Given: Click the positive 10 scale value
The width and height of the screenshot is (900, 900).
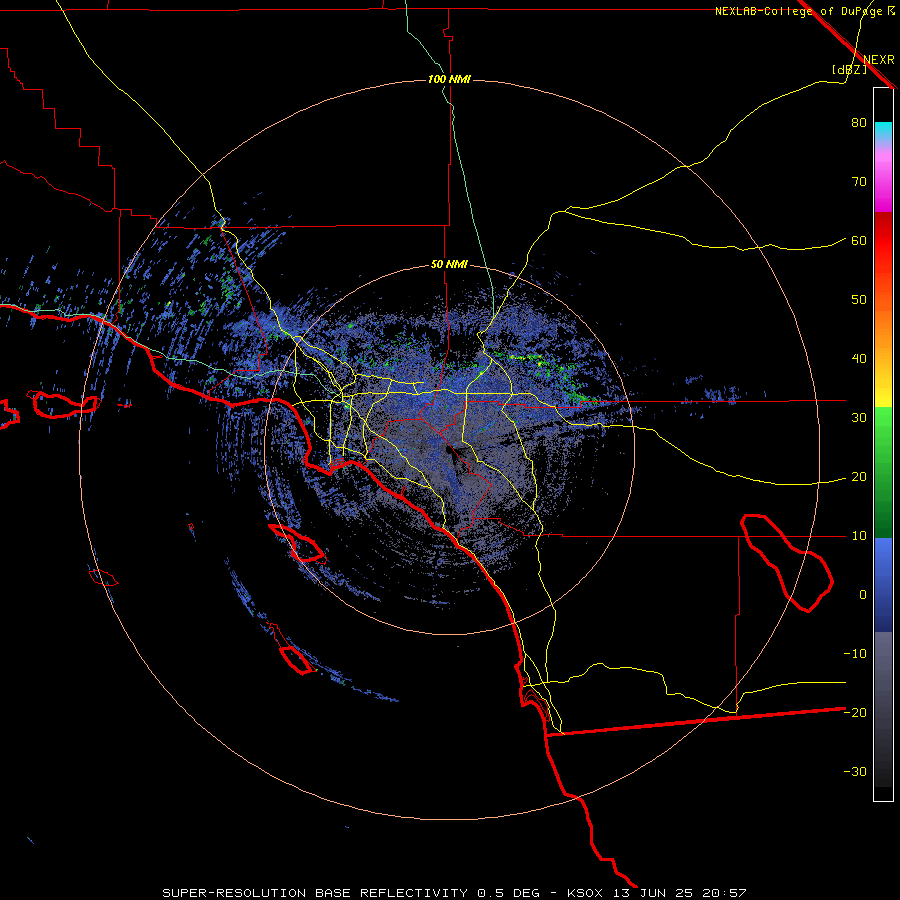Looking at the screenshot, I should 859,536.
